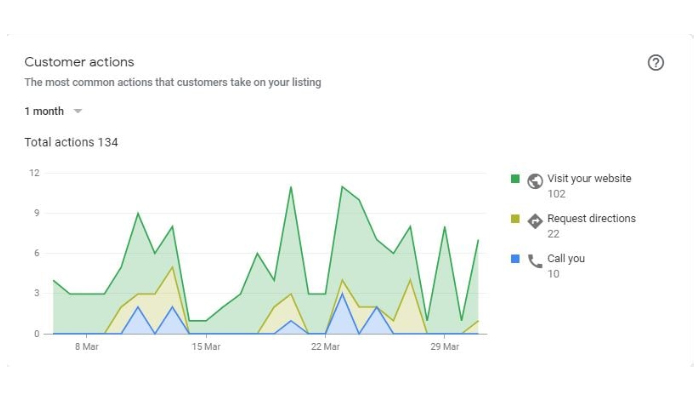Select the green Visit your website swatch
Screen dimensions: 700x400
click(x=515, y=179)
